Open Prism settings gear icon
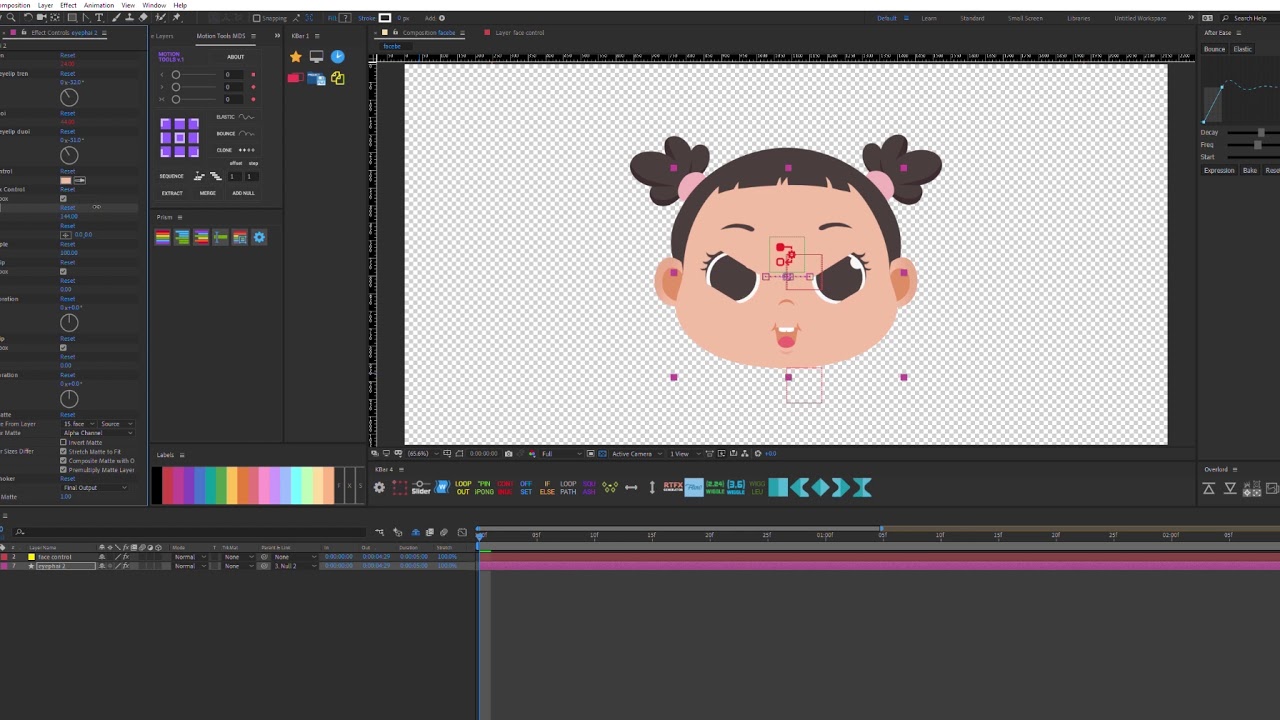1280x720 pixels. [x=259, y=237]
